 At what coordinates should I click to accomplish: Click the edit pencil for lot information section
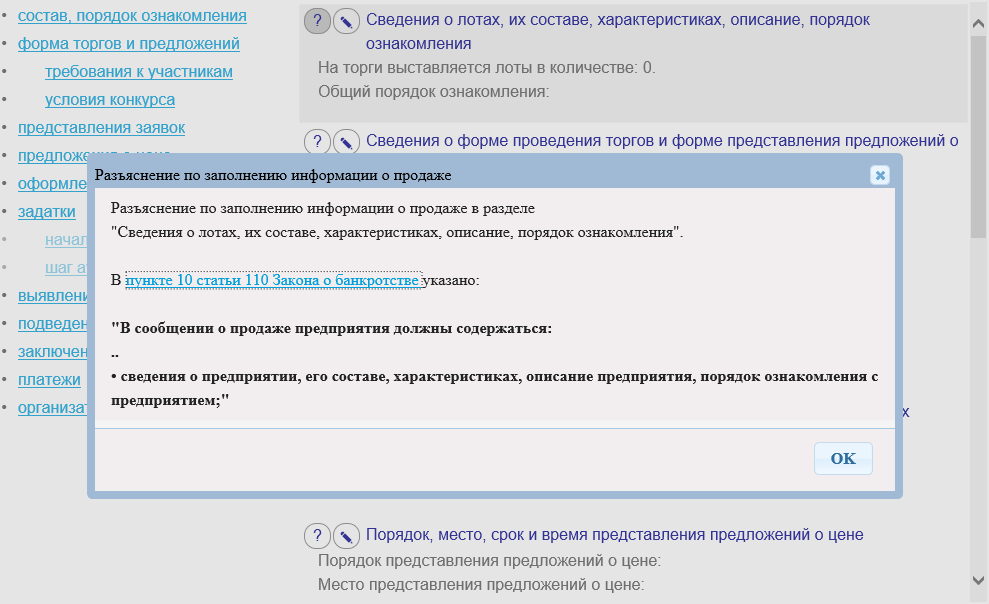point(346,21)
